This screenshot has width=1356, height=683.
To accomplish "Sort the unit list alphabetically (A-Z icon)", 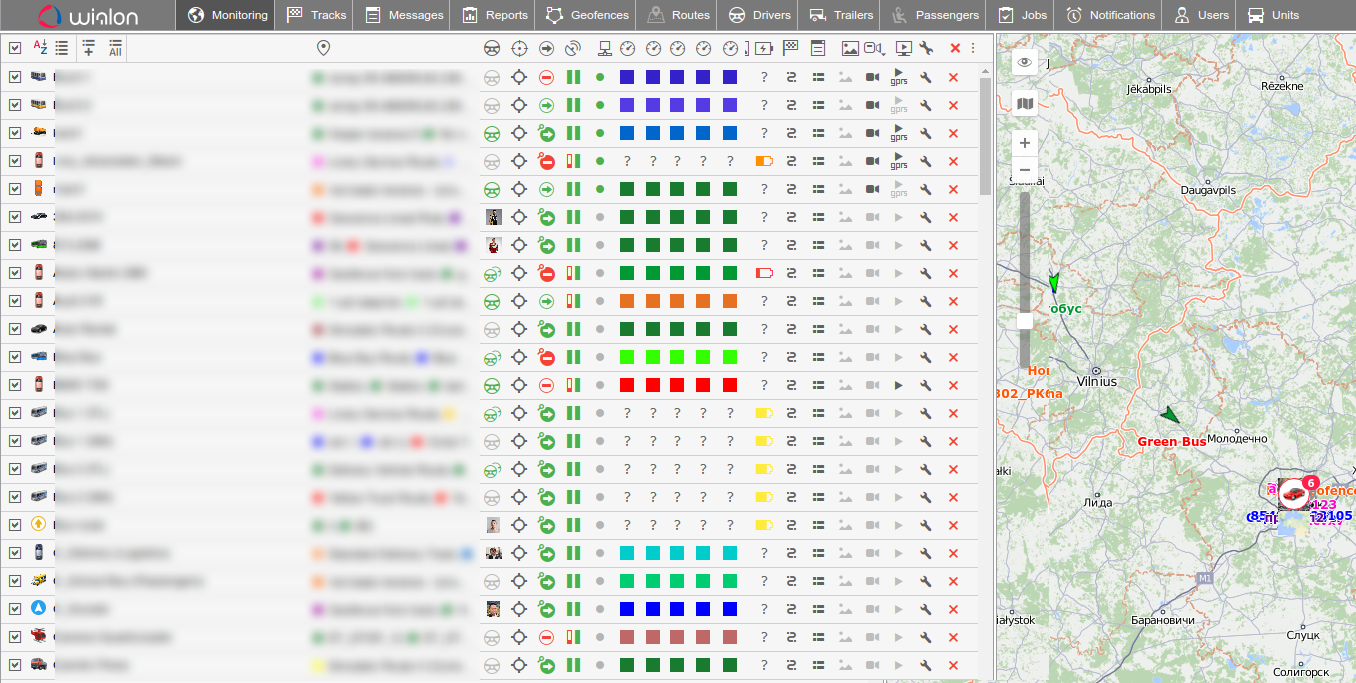I will [40, 47].
